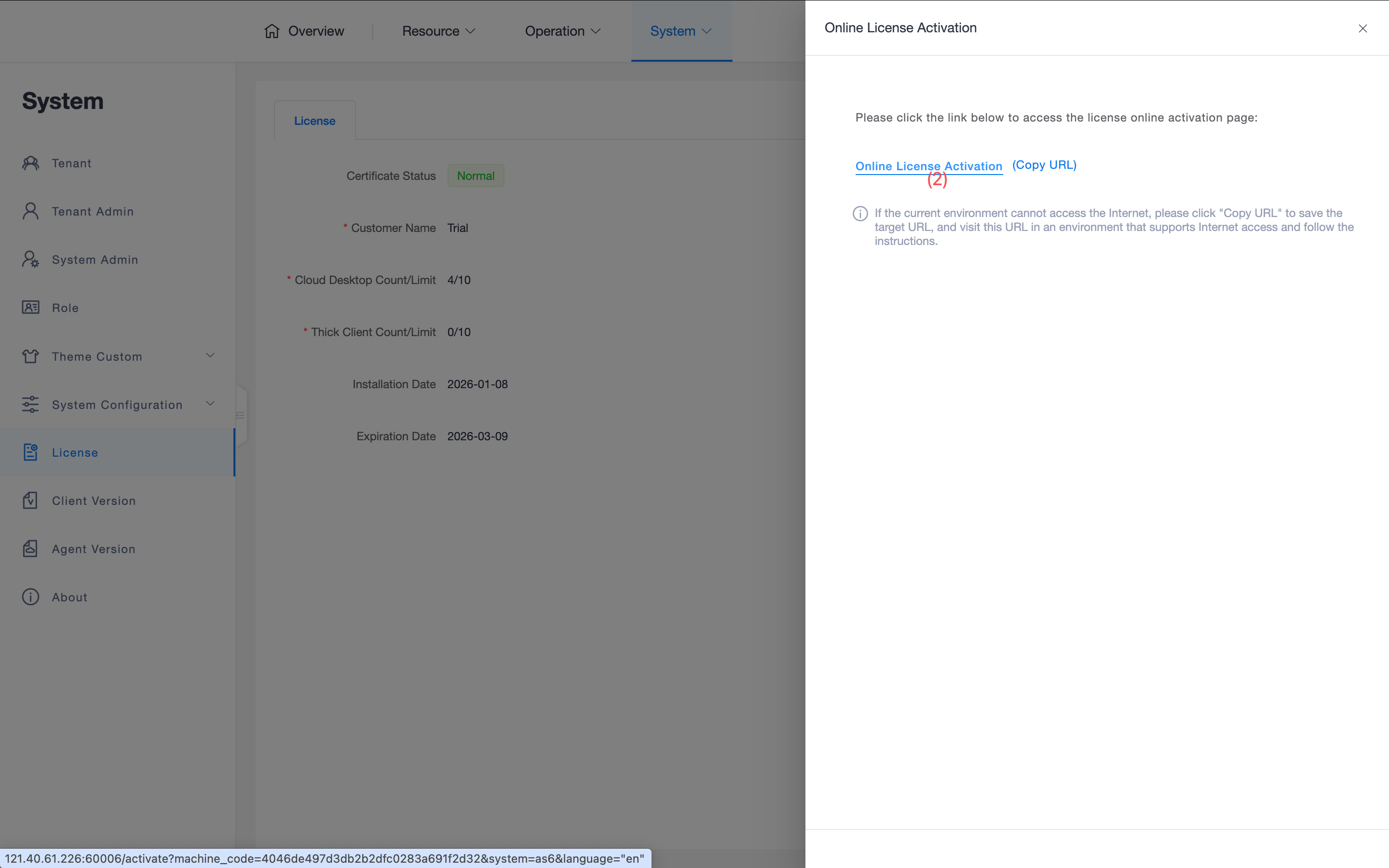1389x868 pixels.
Task: Click the License document icon in sidebar
Action: click(x=30, y=452)
